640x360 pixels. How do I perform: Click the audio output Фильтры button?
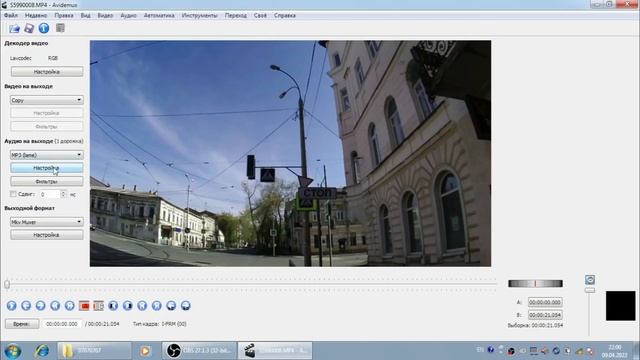click(47, 182)
